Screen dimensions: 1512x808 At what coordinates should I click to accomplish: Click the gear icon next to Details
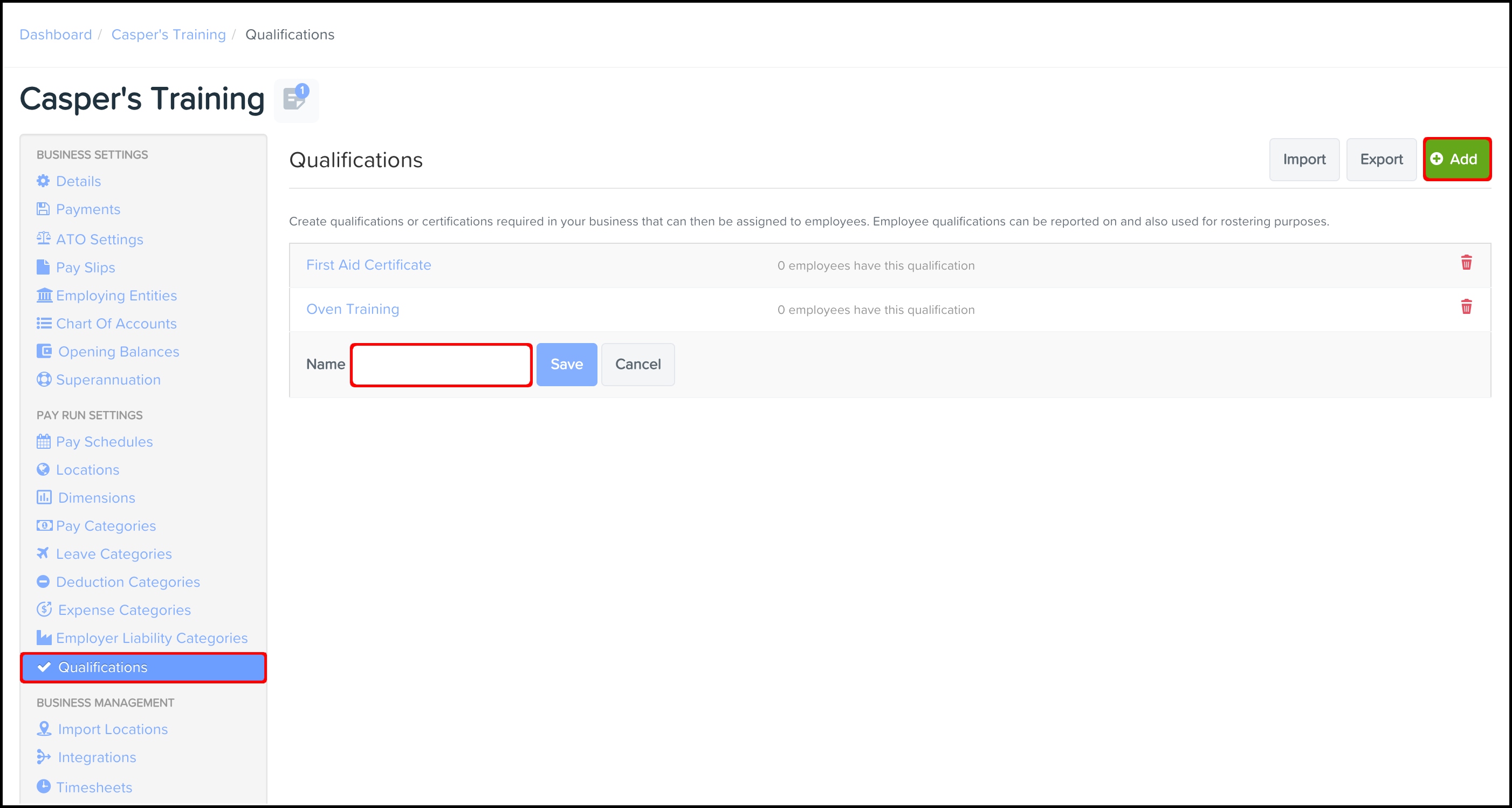(x=43, y=181)
